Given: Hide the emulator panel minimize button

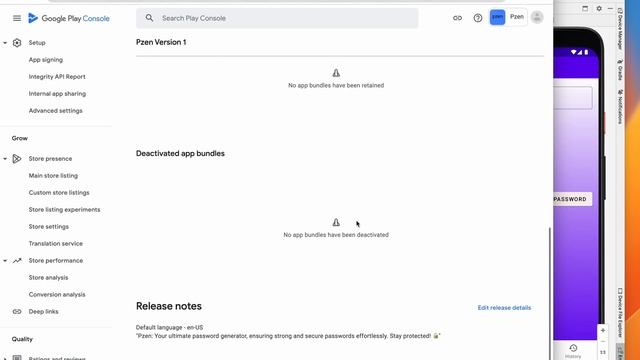Looking at the screenshot, I should [610, 8].
